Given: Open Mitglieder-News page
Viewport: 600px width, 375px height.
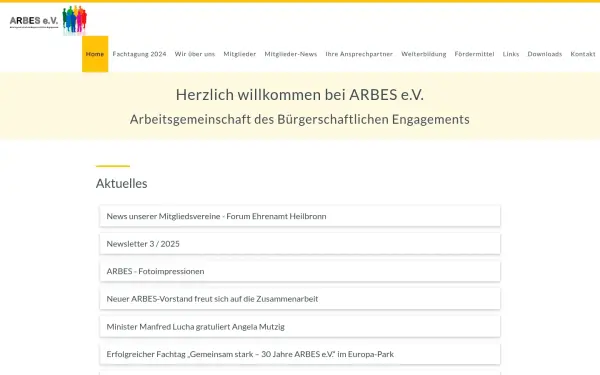Looking at the screenshot, I should point(291,54).
